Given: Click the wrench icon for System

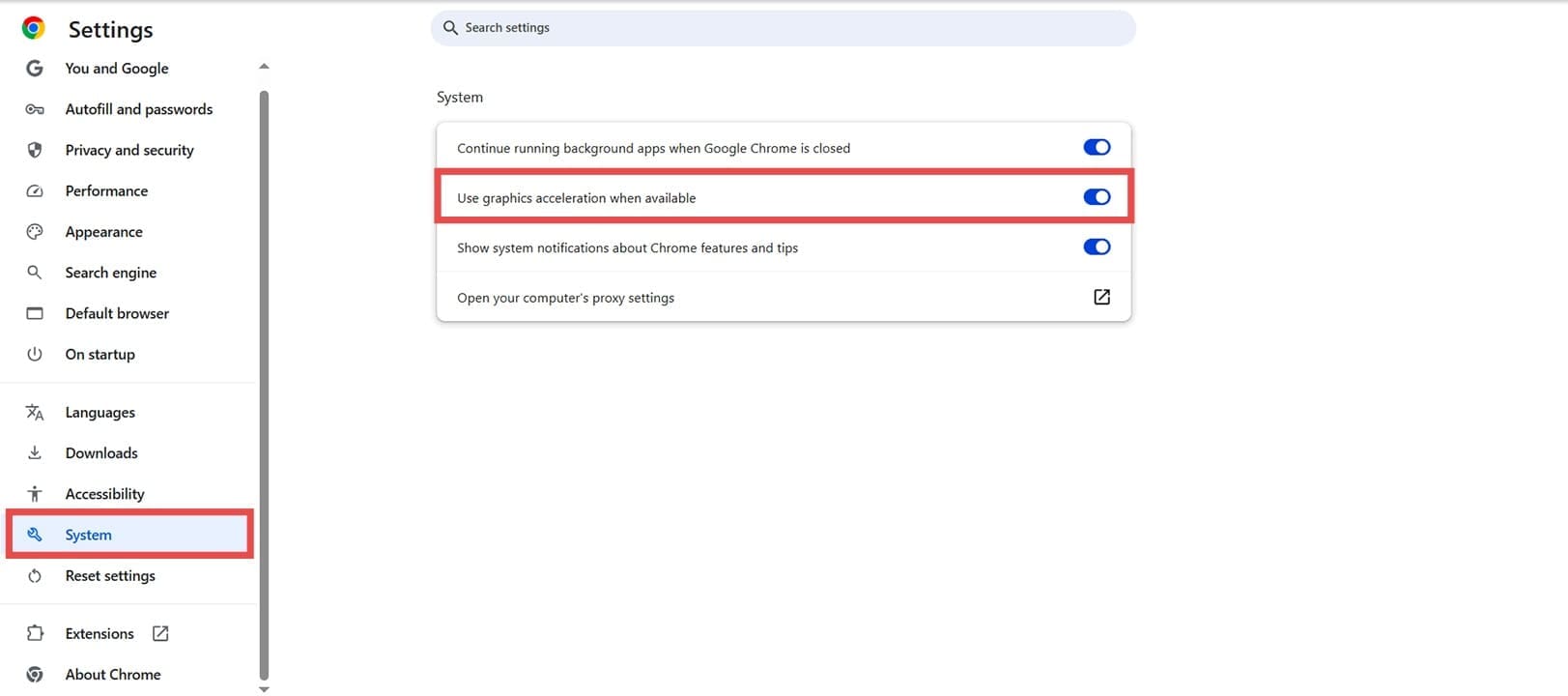Looking at the screenshot, I should coord(35,535).
